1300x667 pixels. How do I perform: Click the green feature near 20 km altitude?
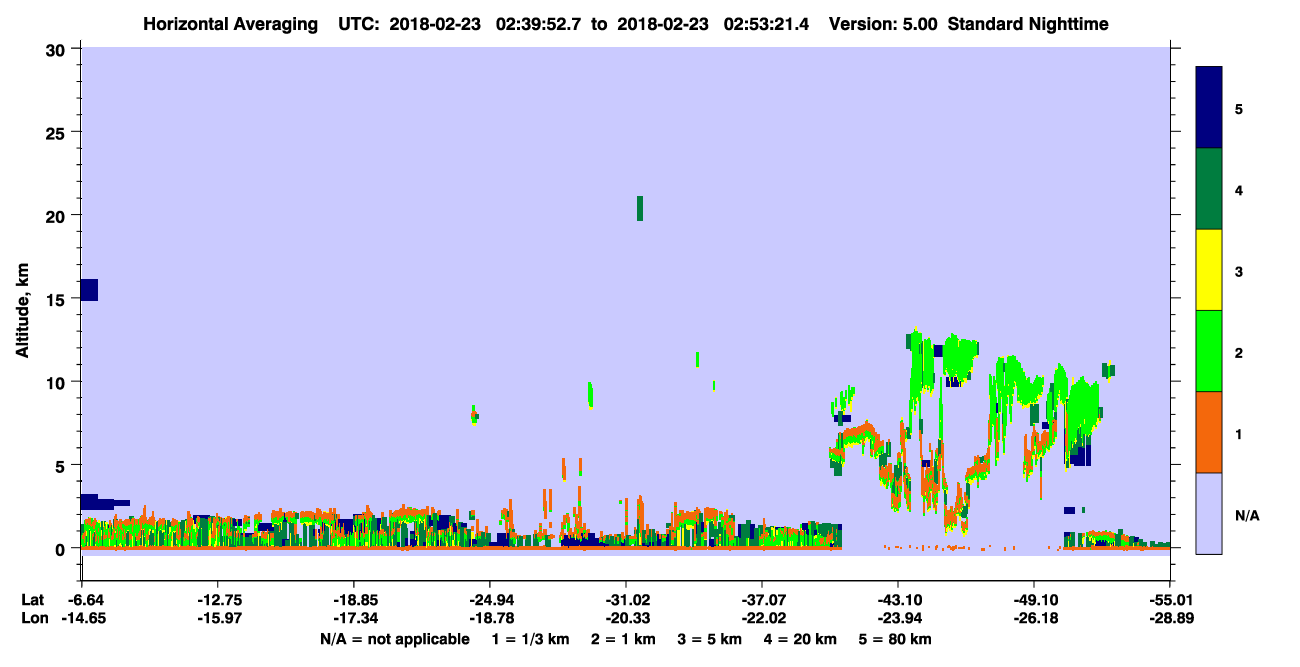[640, 208]
